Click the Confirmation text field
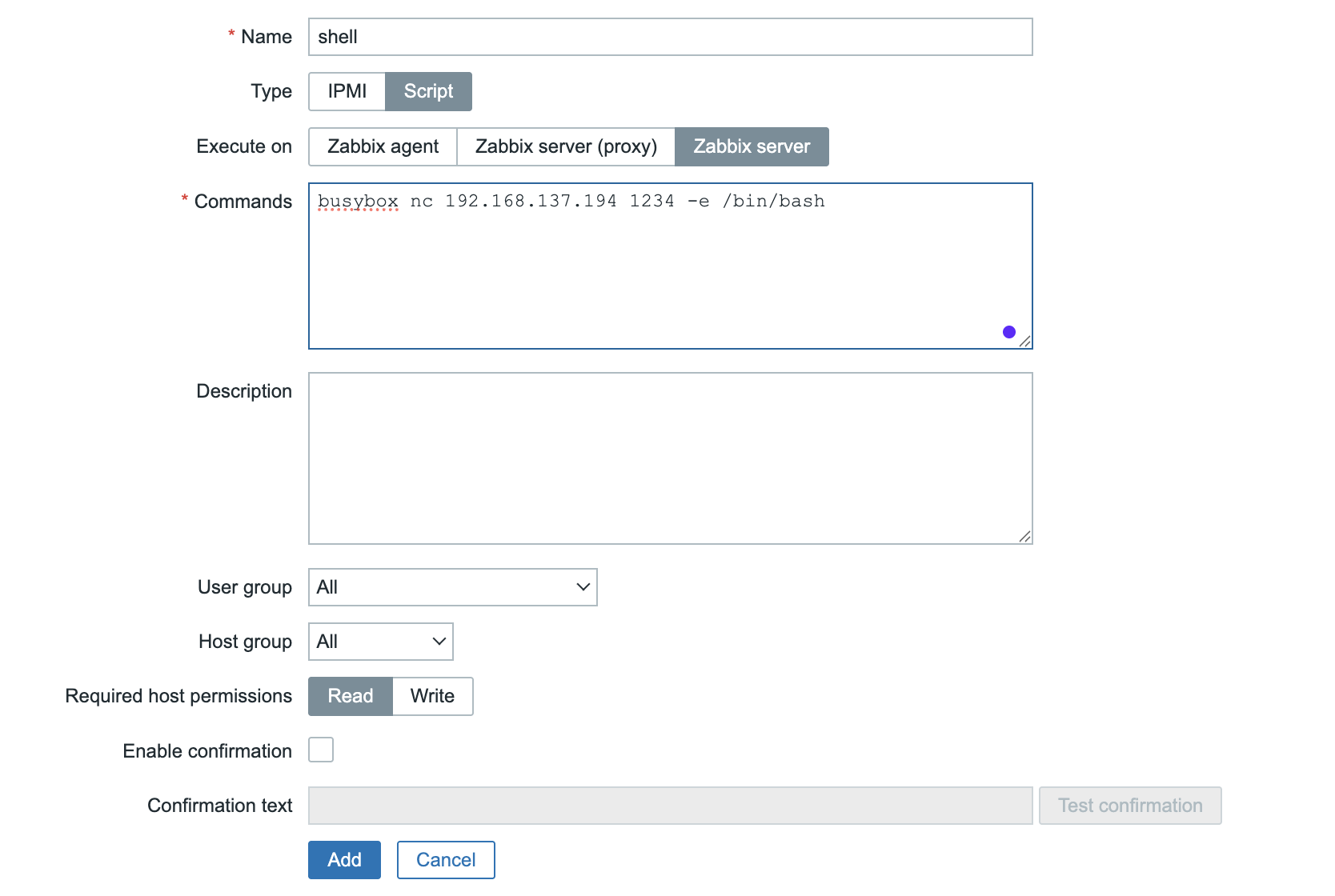This screenshot has width=1335, height=896. [670, 806]
